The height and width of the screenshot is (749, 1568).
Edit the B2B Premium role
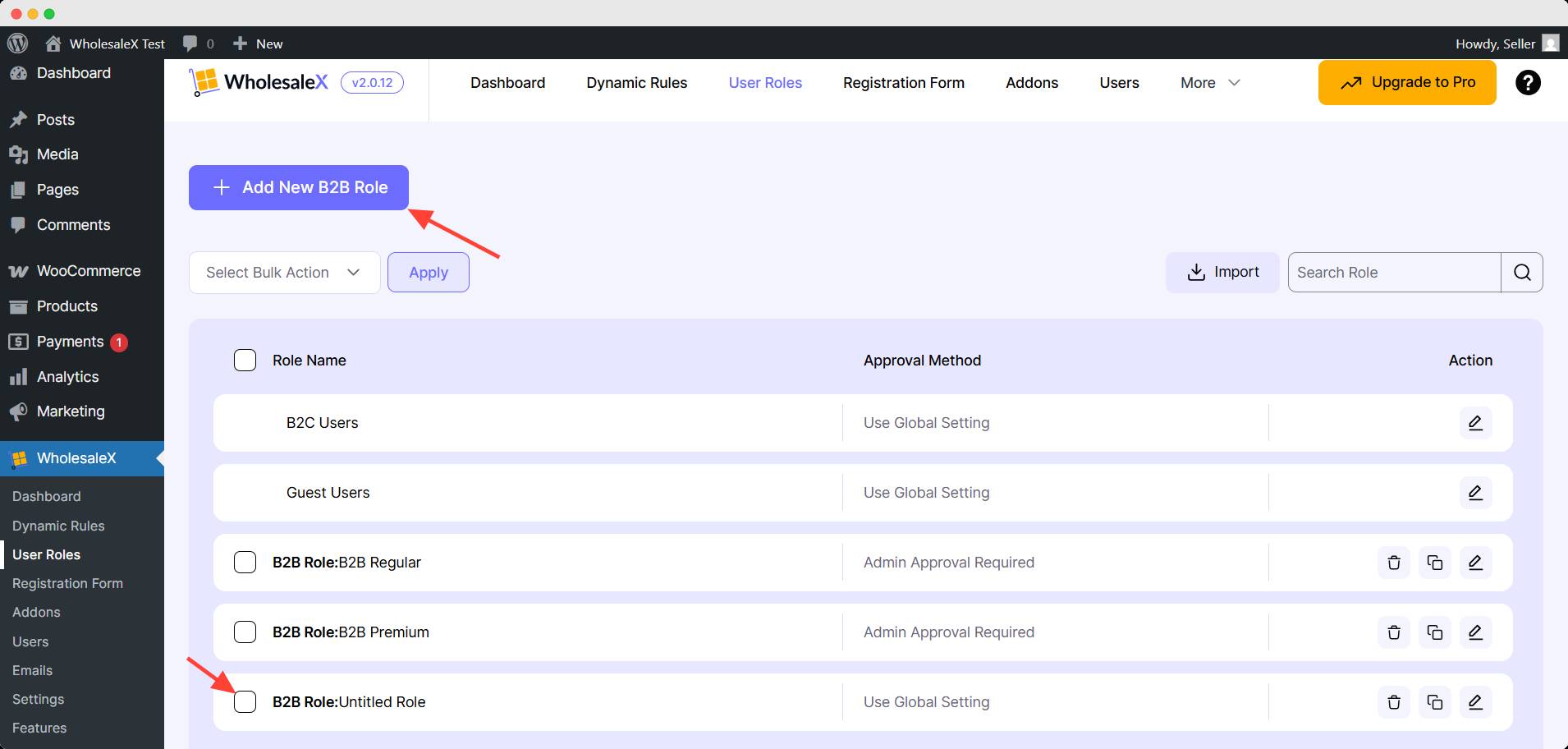pos(1475,632)
